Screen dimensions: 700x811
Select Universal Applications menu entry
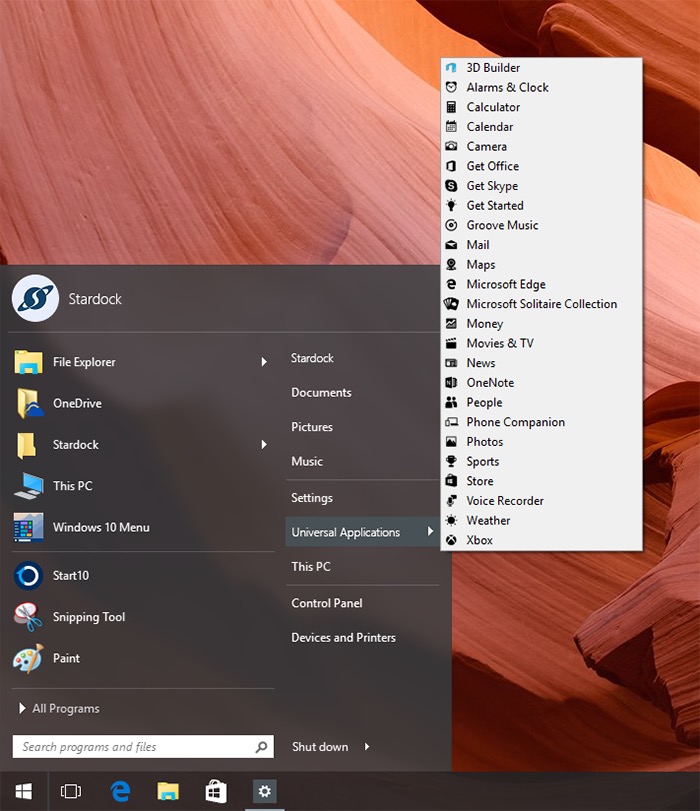(345, 532)
